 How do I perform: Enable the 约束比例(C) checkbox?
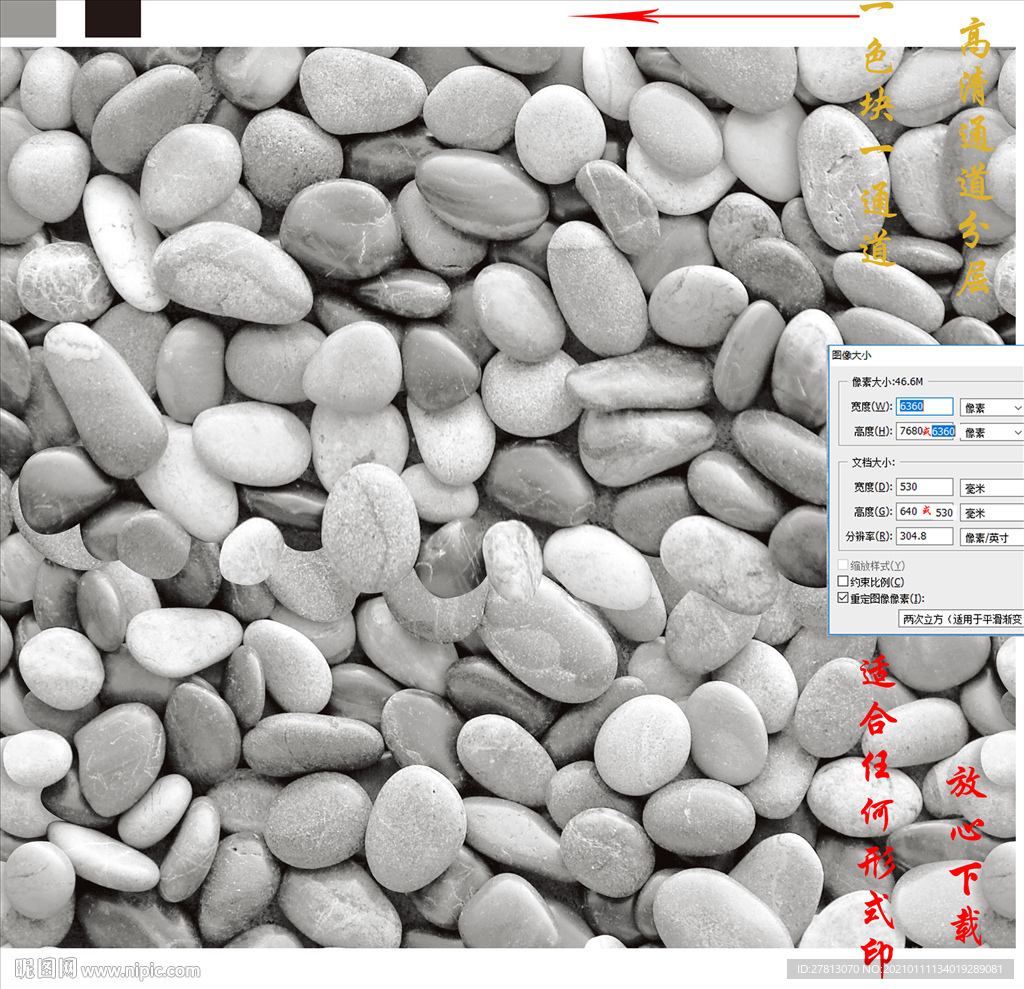[x=843, y=581]
